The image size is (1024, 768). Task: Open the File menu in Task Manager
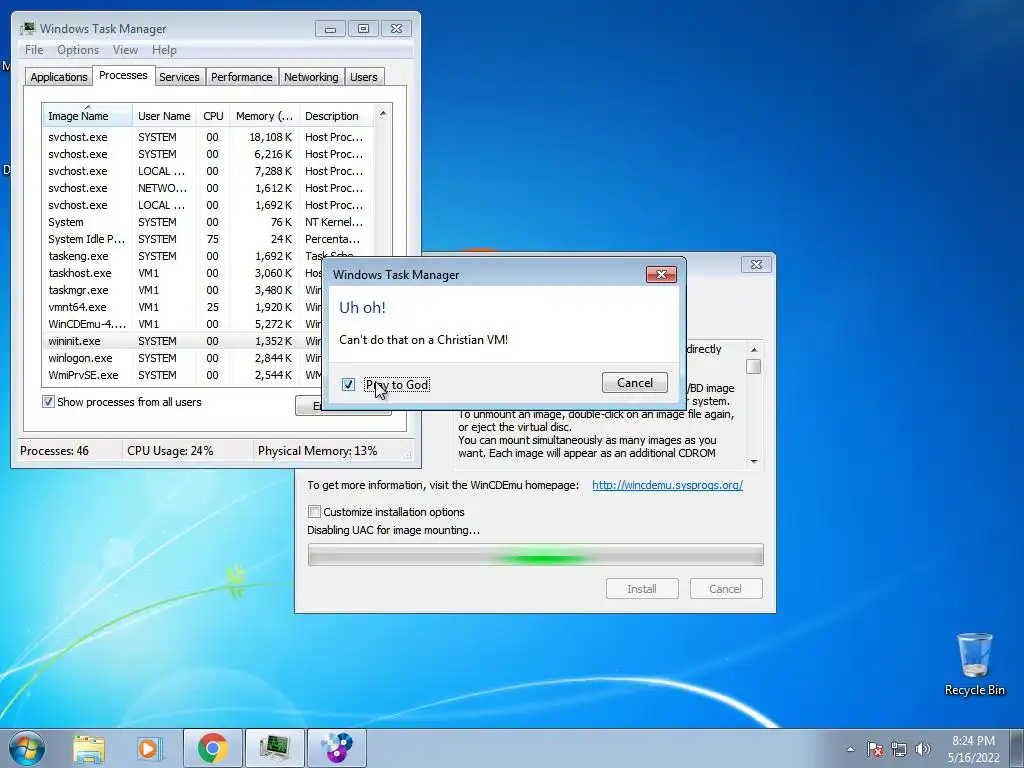coord(34,50)
